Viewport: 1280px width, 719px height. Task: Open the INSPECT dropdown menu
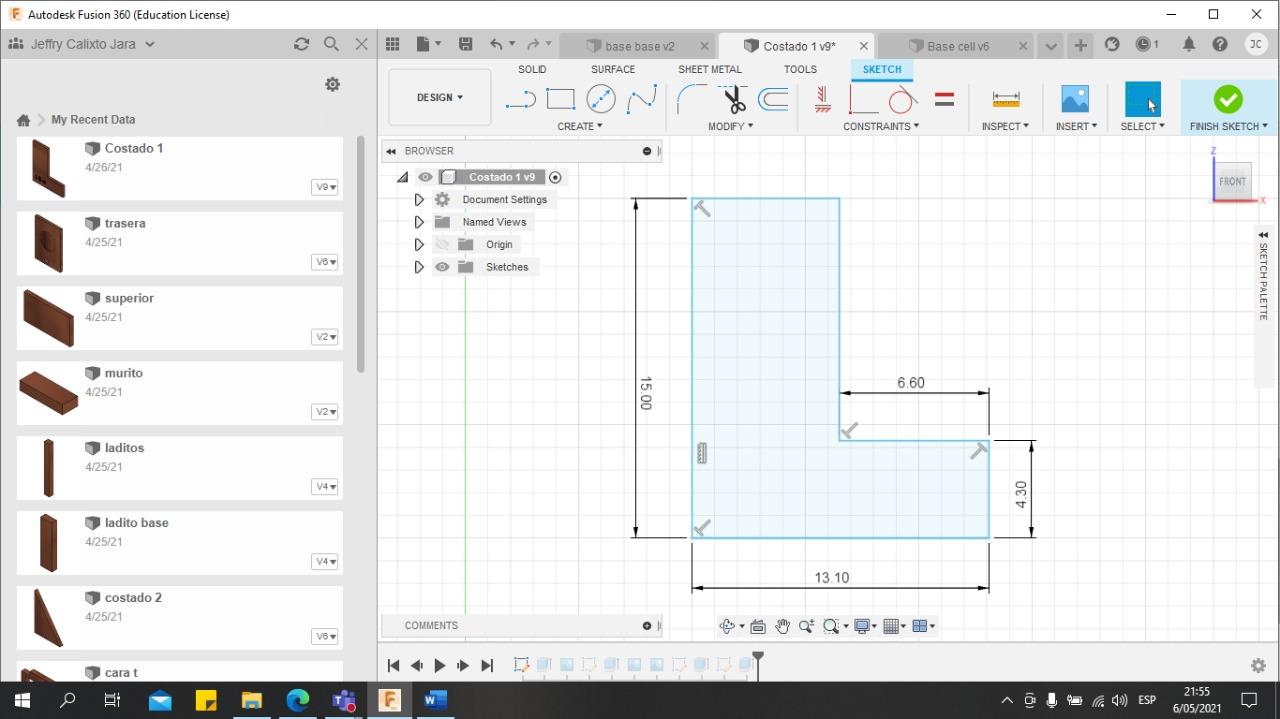(x=1005, y=126)
